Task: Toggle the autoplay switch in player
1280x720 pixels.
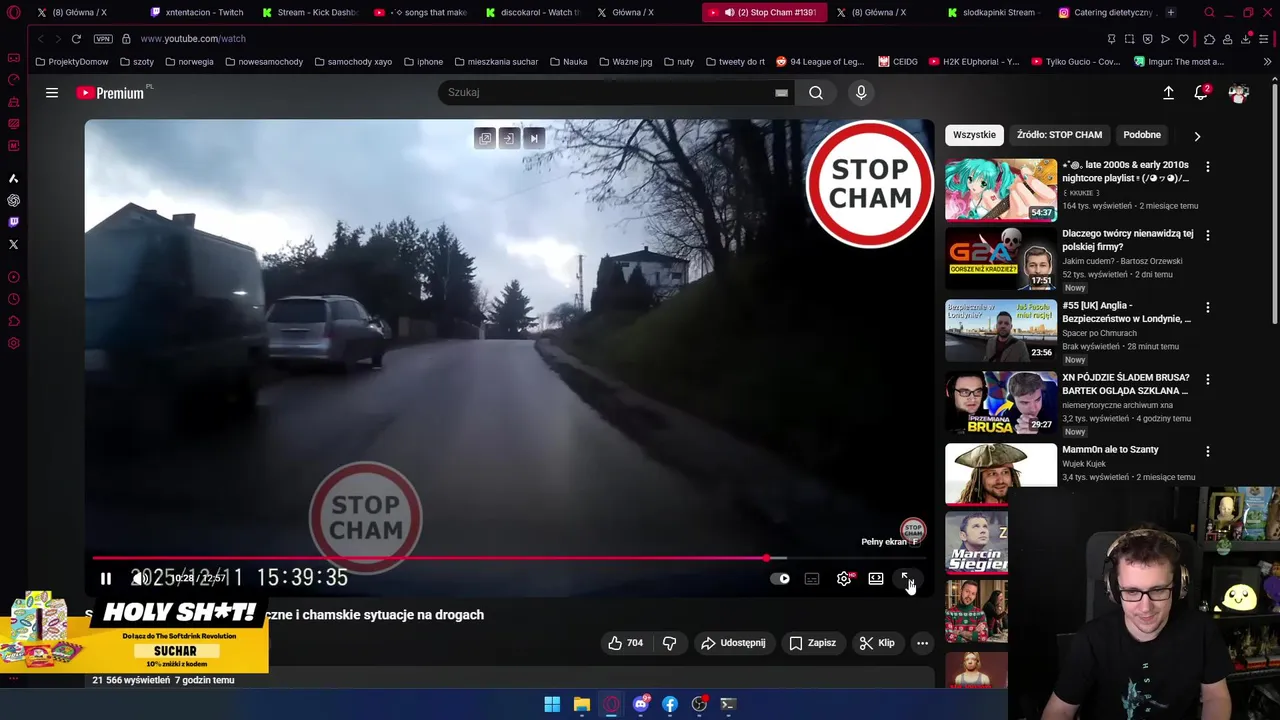Action: point(780,578)
